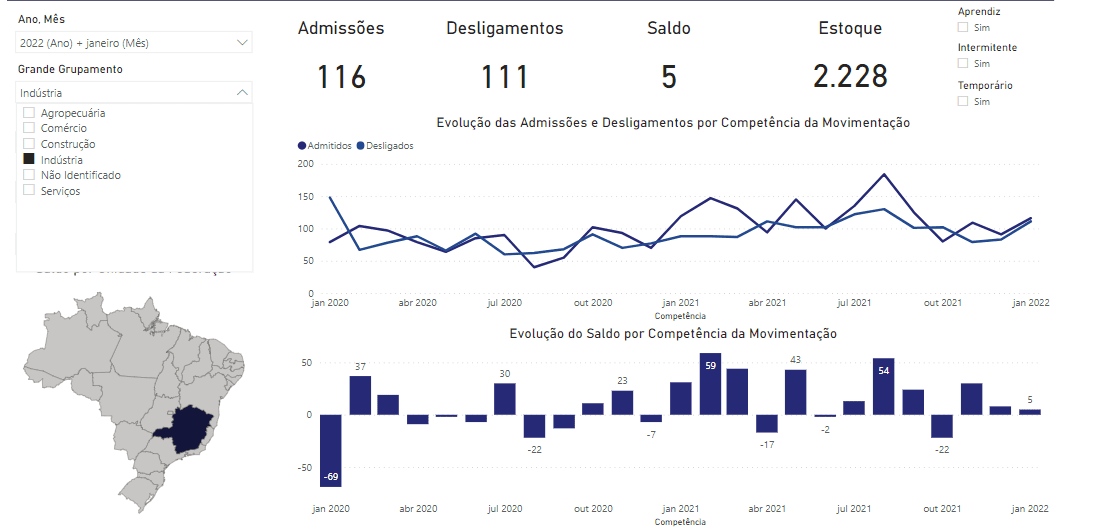Image resolution: width=1096 pixels, height=528 pixels.
Task: Click the bar labeled 54
Action: click(x=883, y=386)
